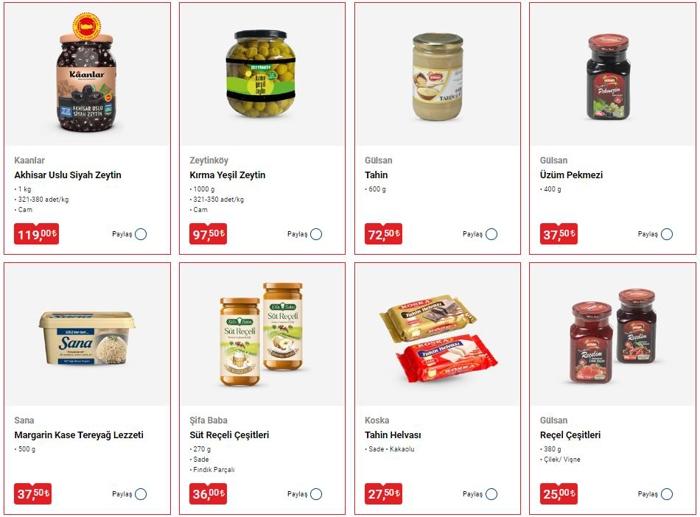Open the Kaanlar black olive jar image
The height and width of the screenshot is (517, 700).
pyautogui.click(x=87, y=72)
